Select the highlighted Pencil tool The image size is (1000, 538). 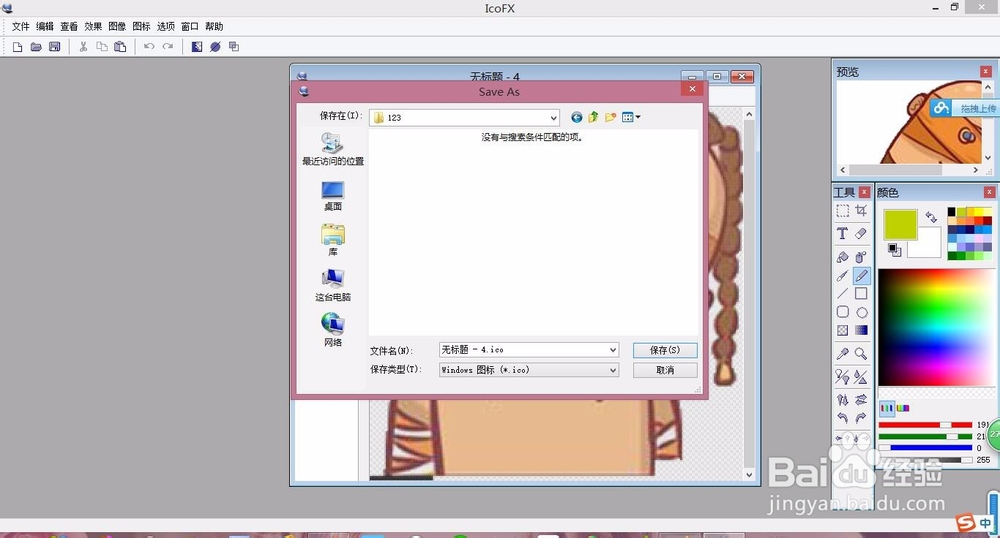861,275
